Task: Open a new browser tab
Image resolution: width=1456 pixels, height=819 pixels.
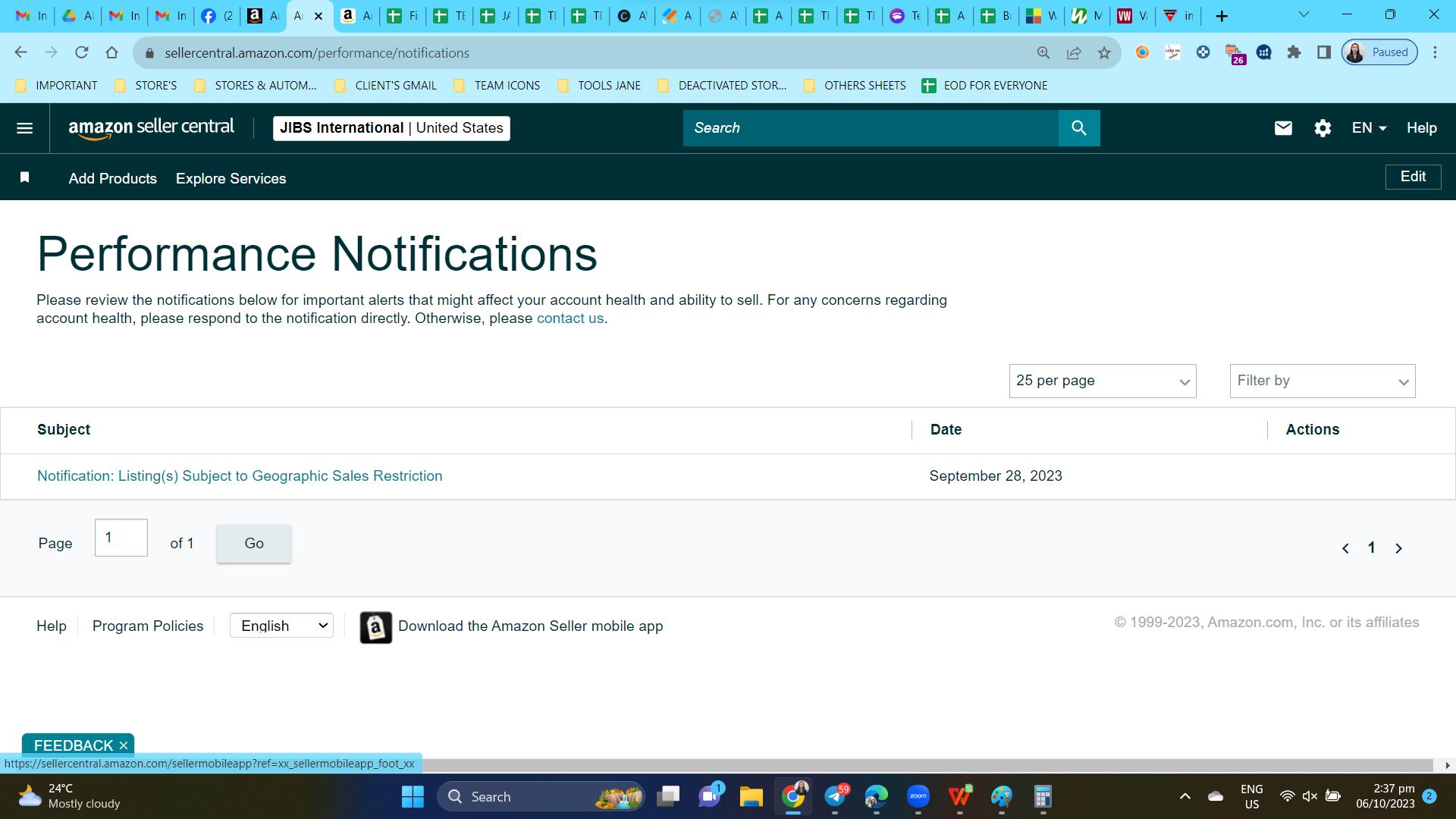Action: pos(1221,16)
